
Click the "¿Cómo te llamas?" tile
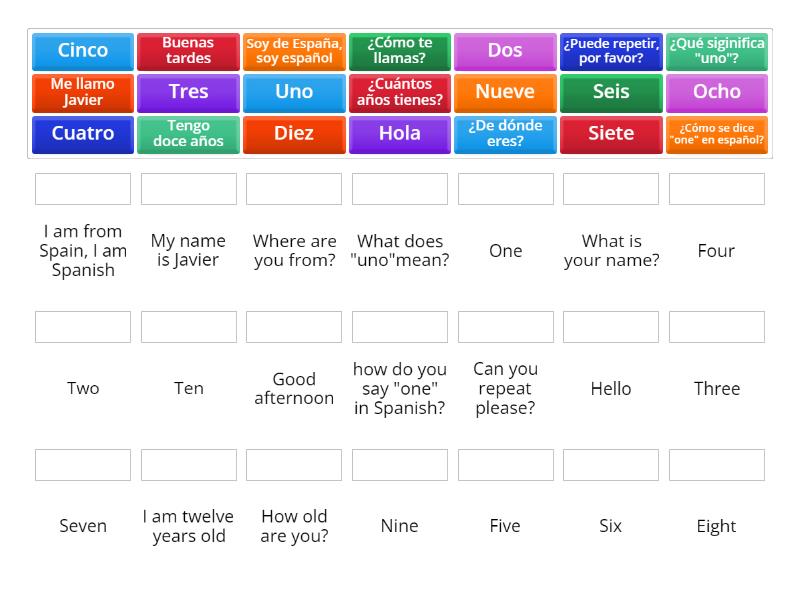pos(399,52)
